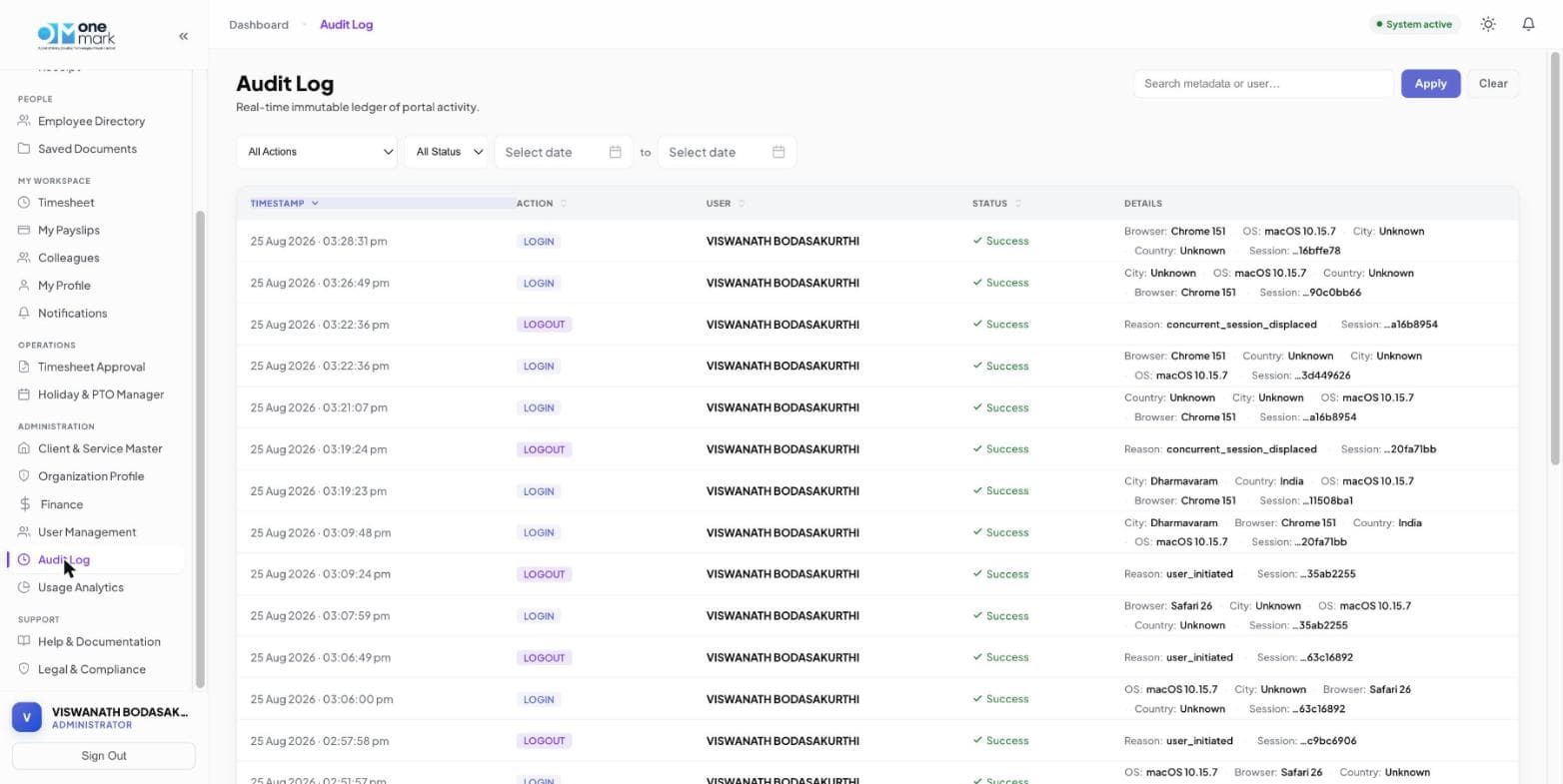Select the 03:28:31 pm LOGIN entry

point(877,241)
